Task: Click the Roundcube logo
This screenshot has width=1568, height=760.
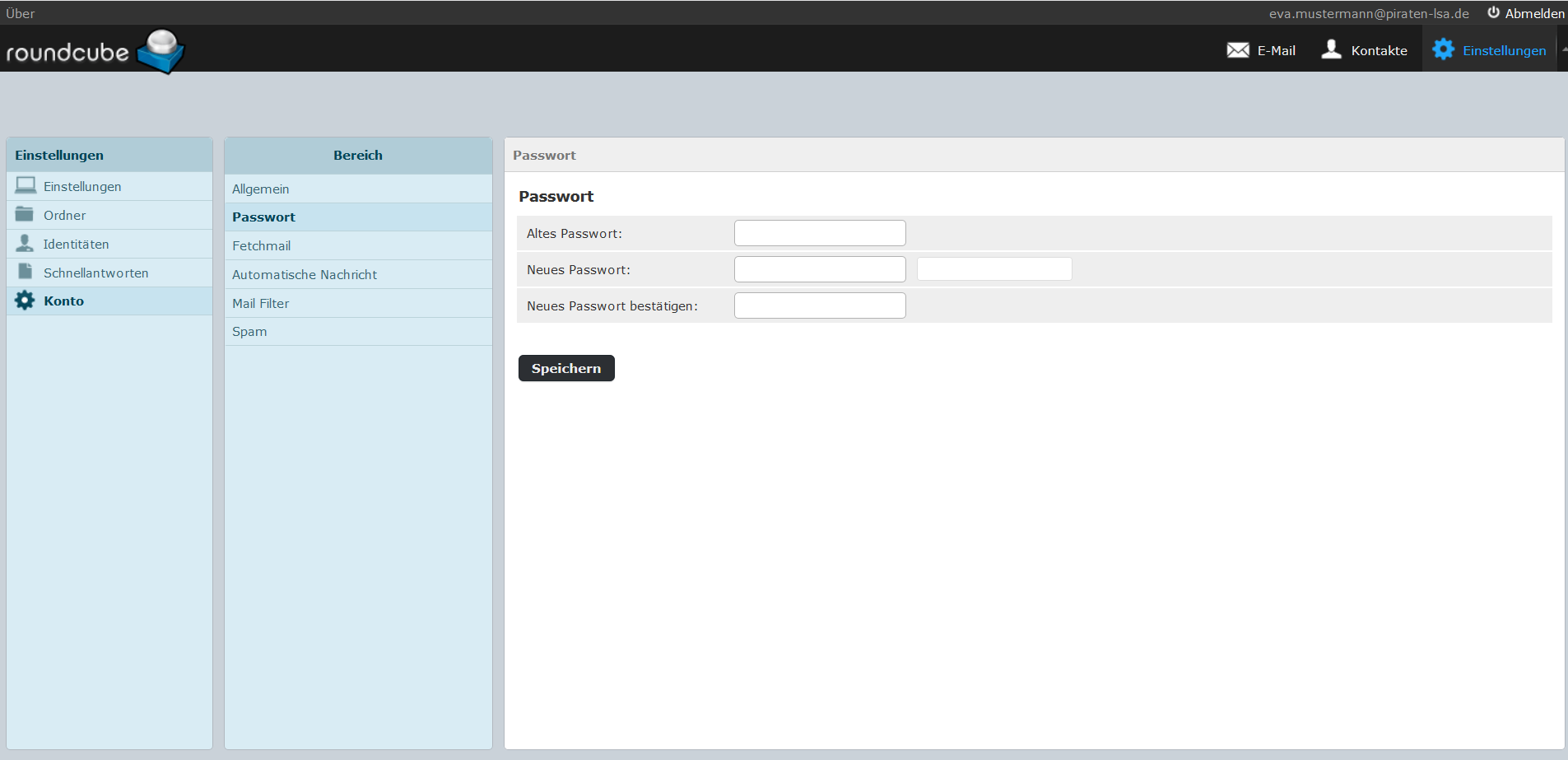Action: click(95, 51)
